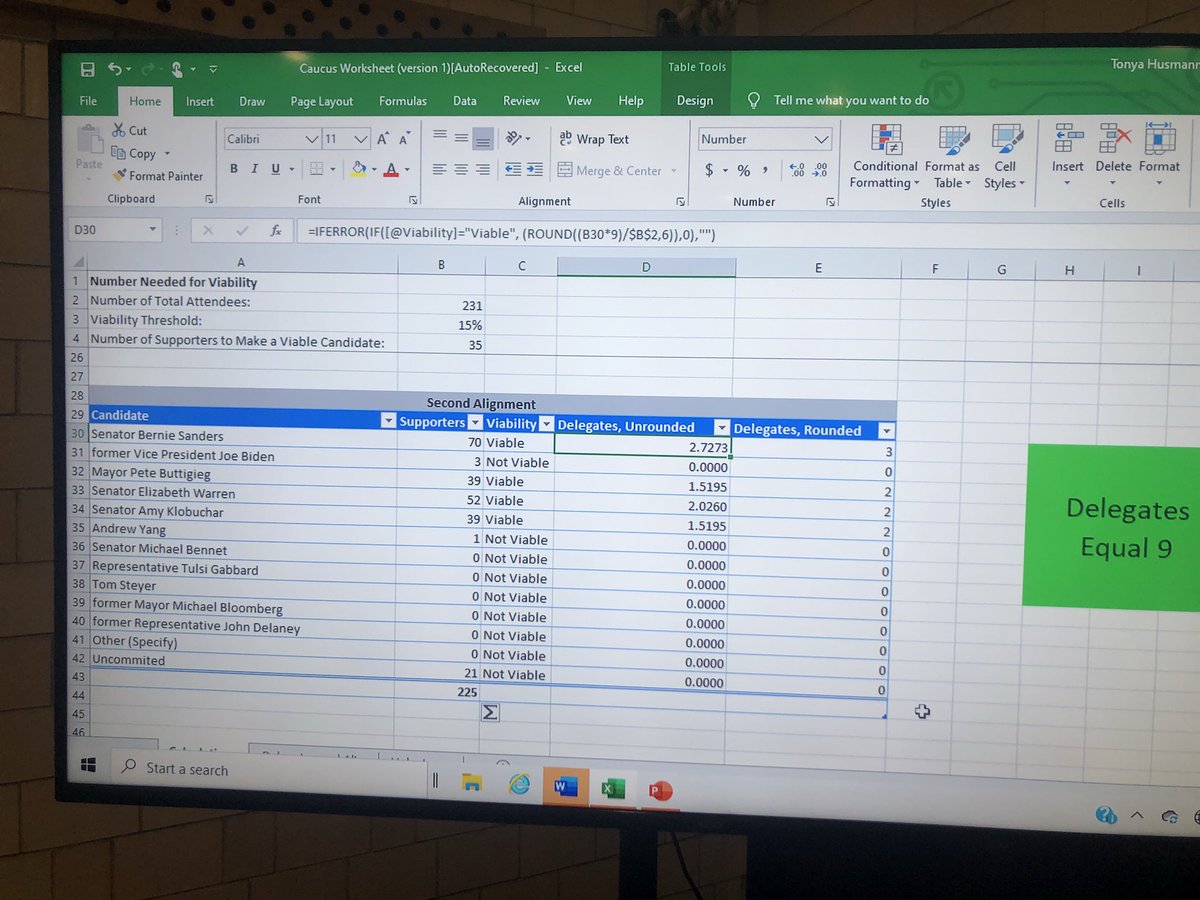Click the Insert cells button
The width and height of the screenshot is (1200, 900).
click(x=1067, y=157)
